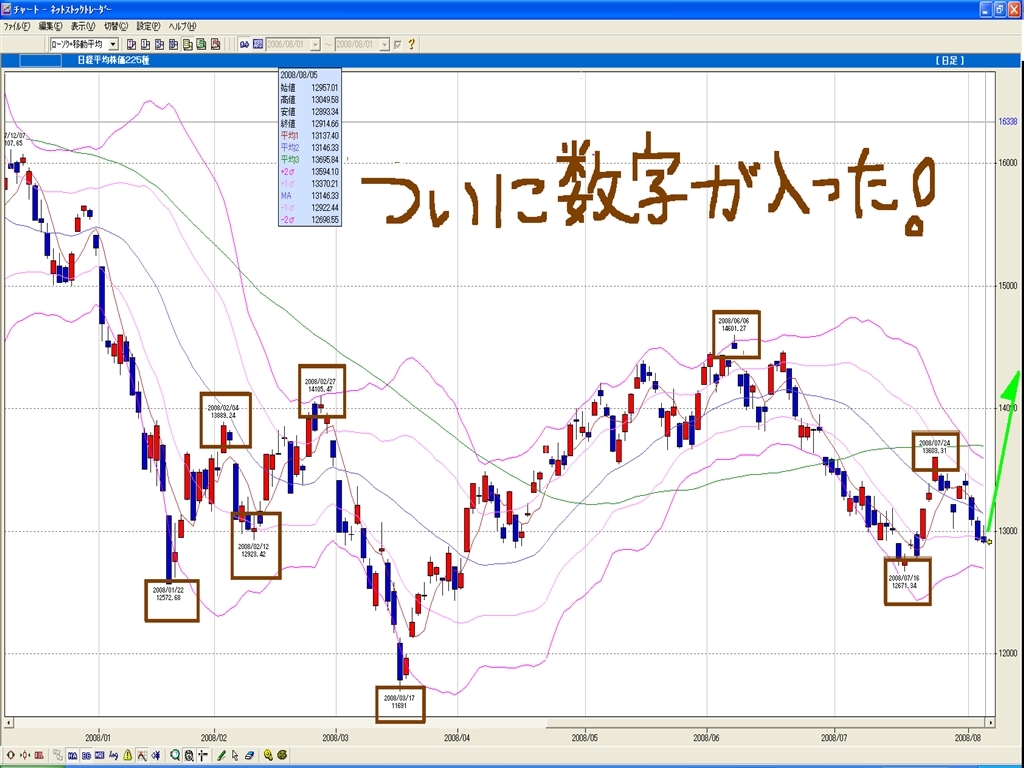Click the chart's horizontal scrollbar thumb
This screenshot has width=1024, height=768.
pyautogui.click(x=765, y=723)
